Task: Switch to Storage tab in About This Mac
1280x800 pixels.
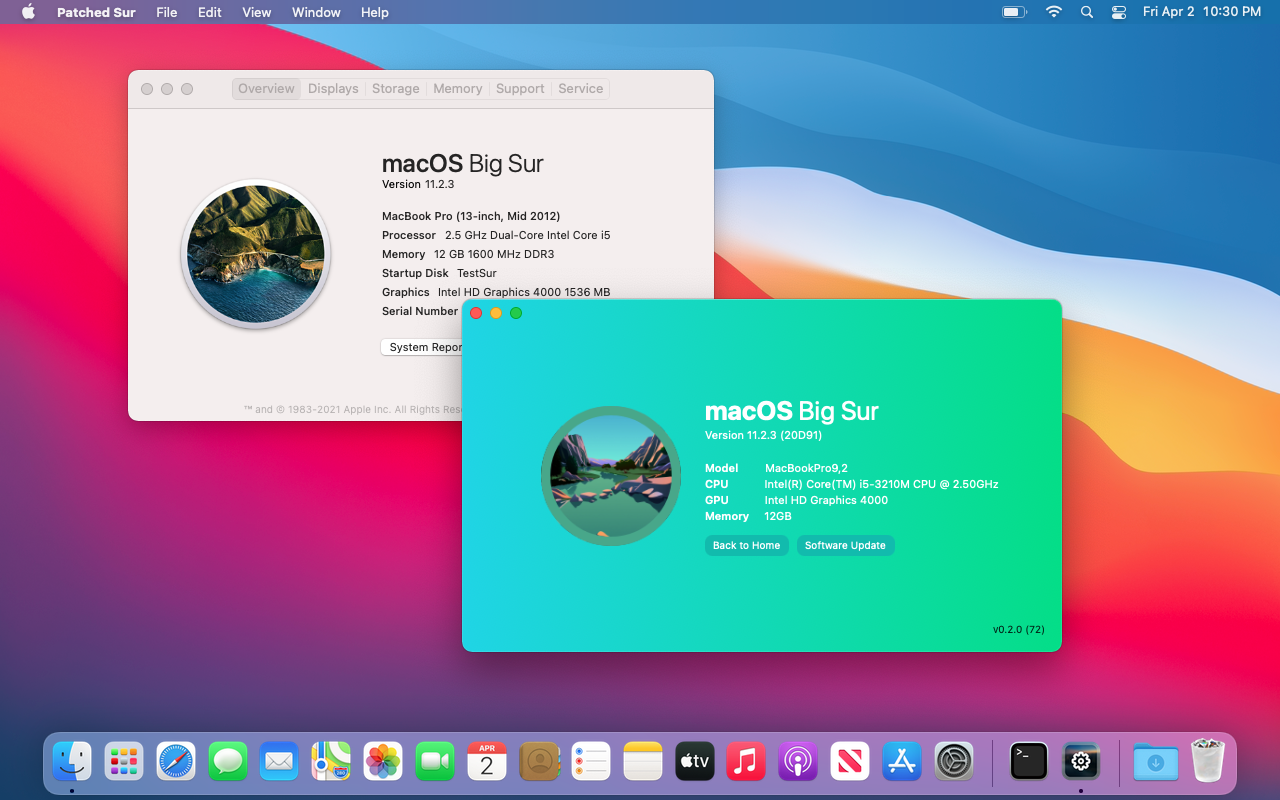Action: pos(396,89)
